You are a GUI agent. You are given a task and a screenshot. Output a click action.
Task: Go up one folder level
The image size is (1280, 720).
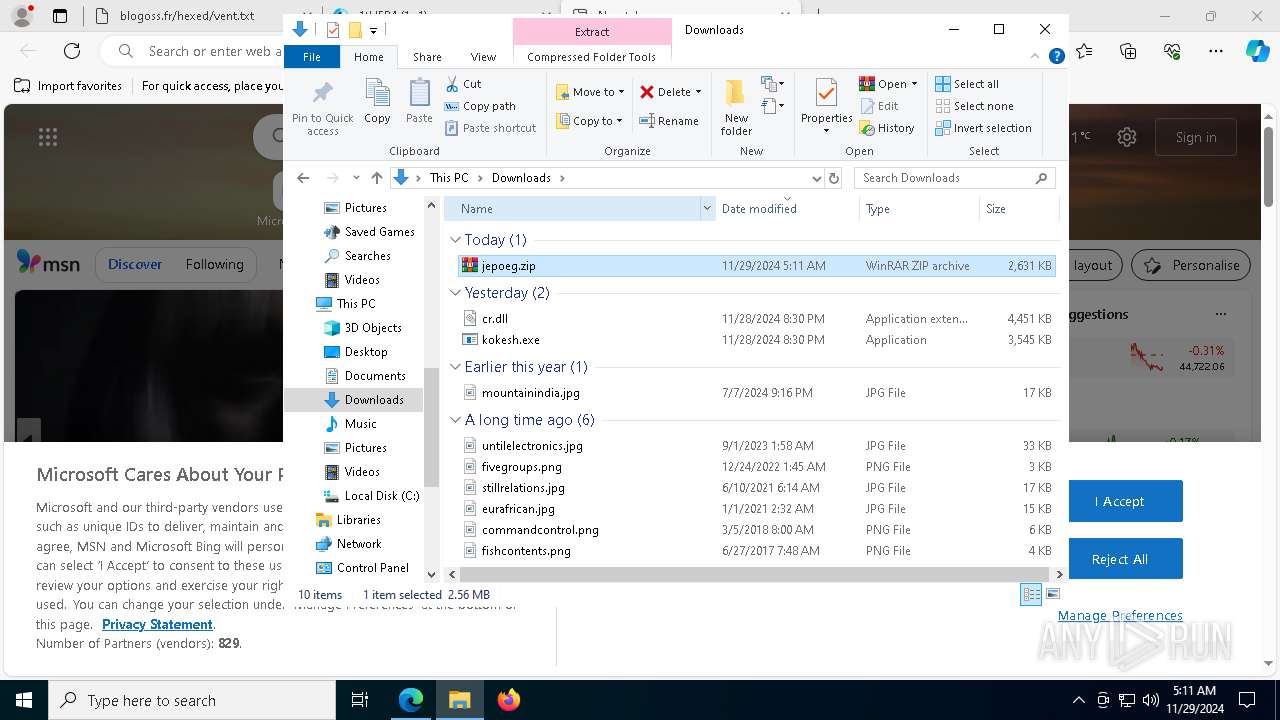tap(376, 178)
